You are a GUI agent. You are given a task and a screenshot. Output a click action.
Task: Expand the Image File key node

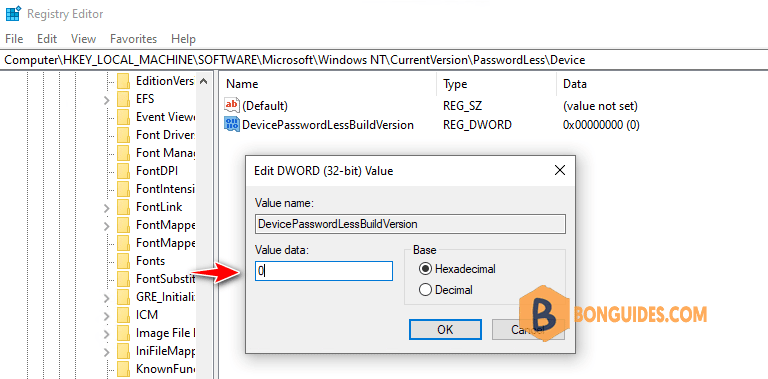point(106,334)
